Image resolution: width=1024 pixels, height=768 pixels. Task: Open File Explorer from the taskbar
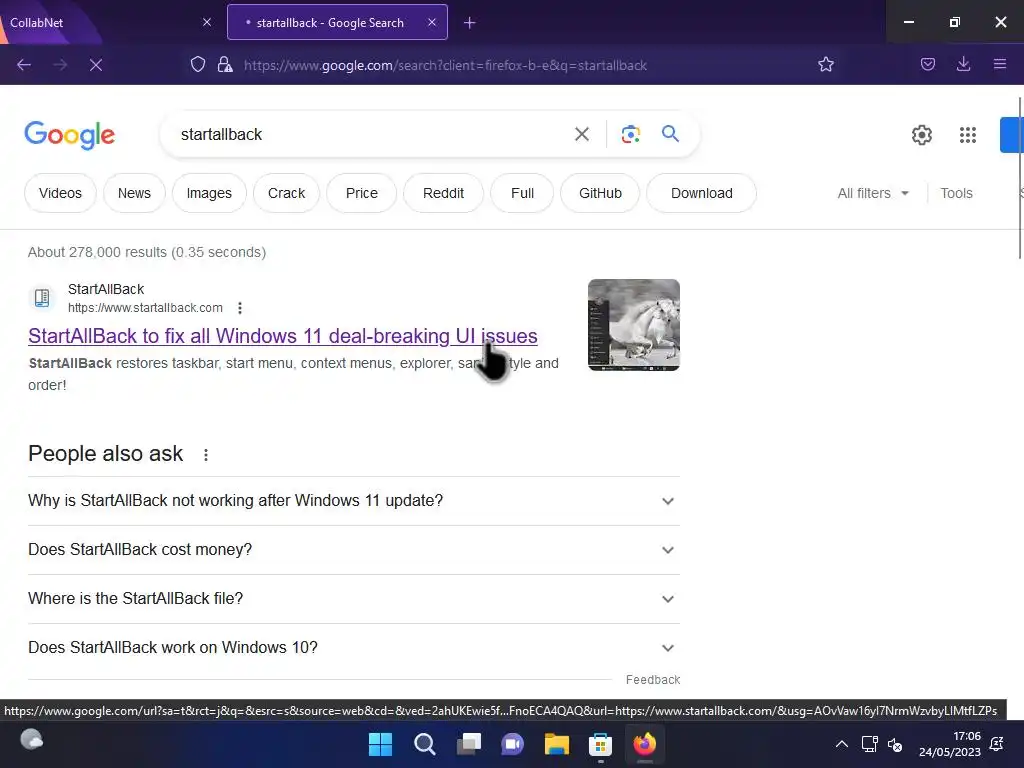[557, 744]
